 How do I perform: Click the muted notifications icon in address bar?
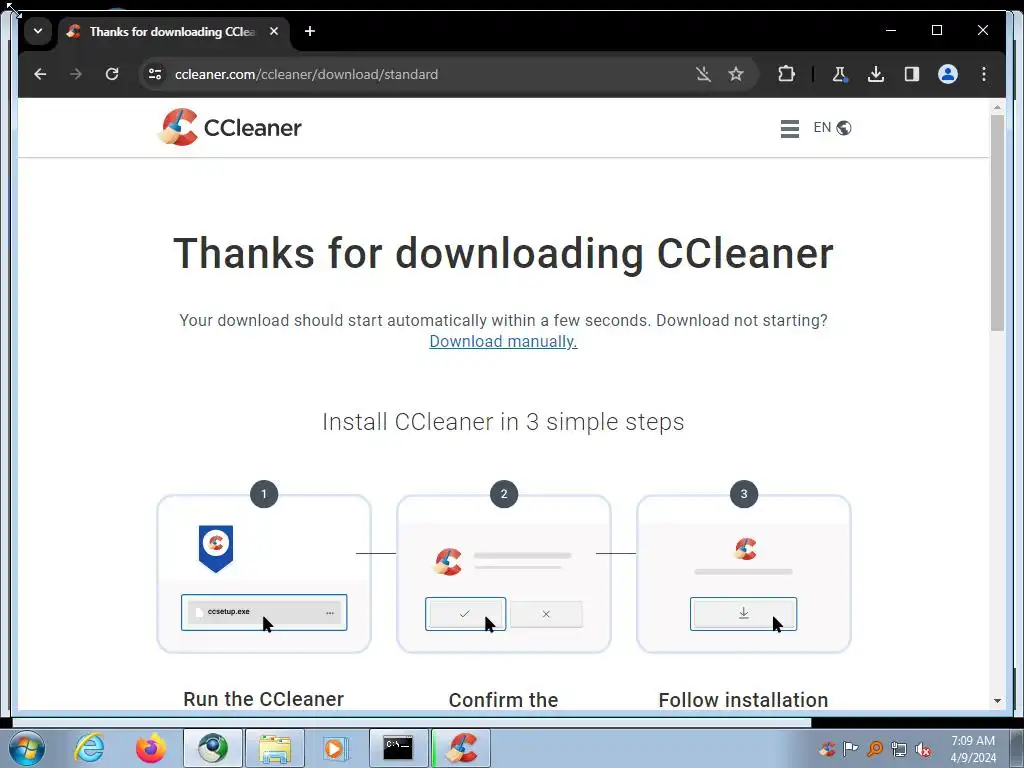pos(703,74)
